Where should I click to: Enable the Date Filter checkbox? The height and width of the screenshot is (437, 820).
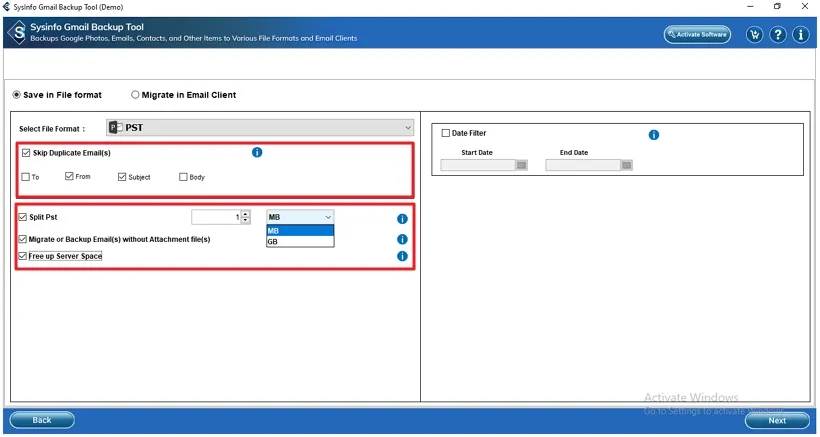point(446,133)
